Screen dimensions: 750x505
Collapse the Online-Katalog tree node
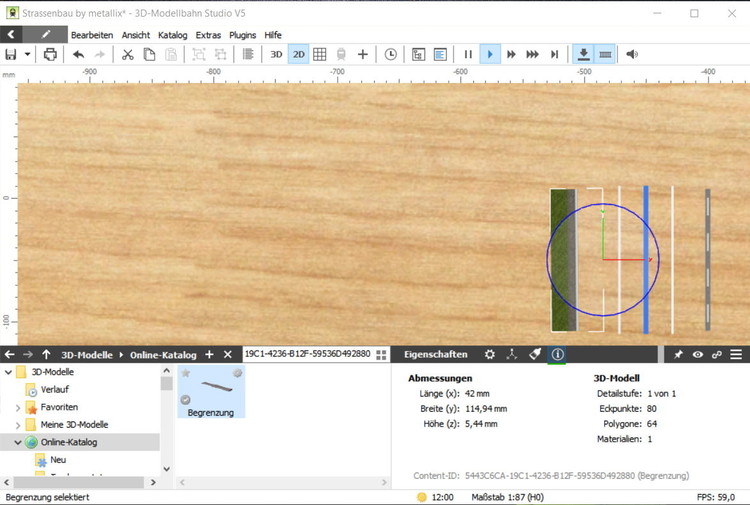point(18,442)
